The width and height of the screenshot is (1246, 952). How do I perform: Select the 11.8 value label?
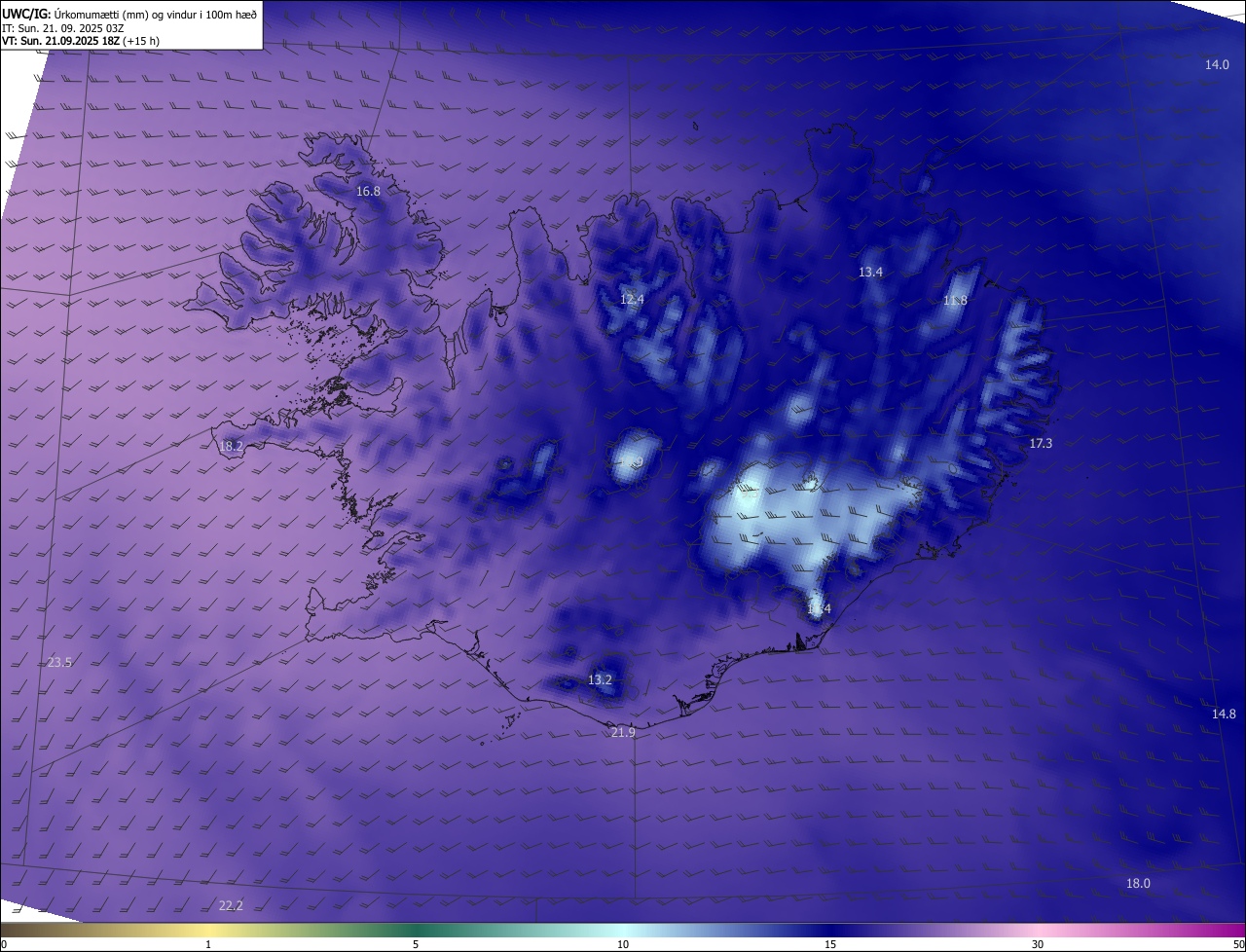click(955, 300)
